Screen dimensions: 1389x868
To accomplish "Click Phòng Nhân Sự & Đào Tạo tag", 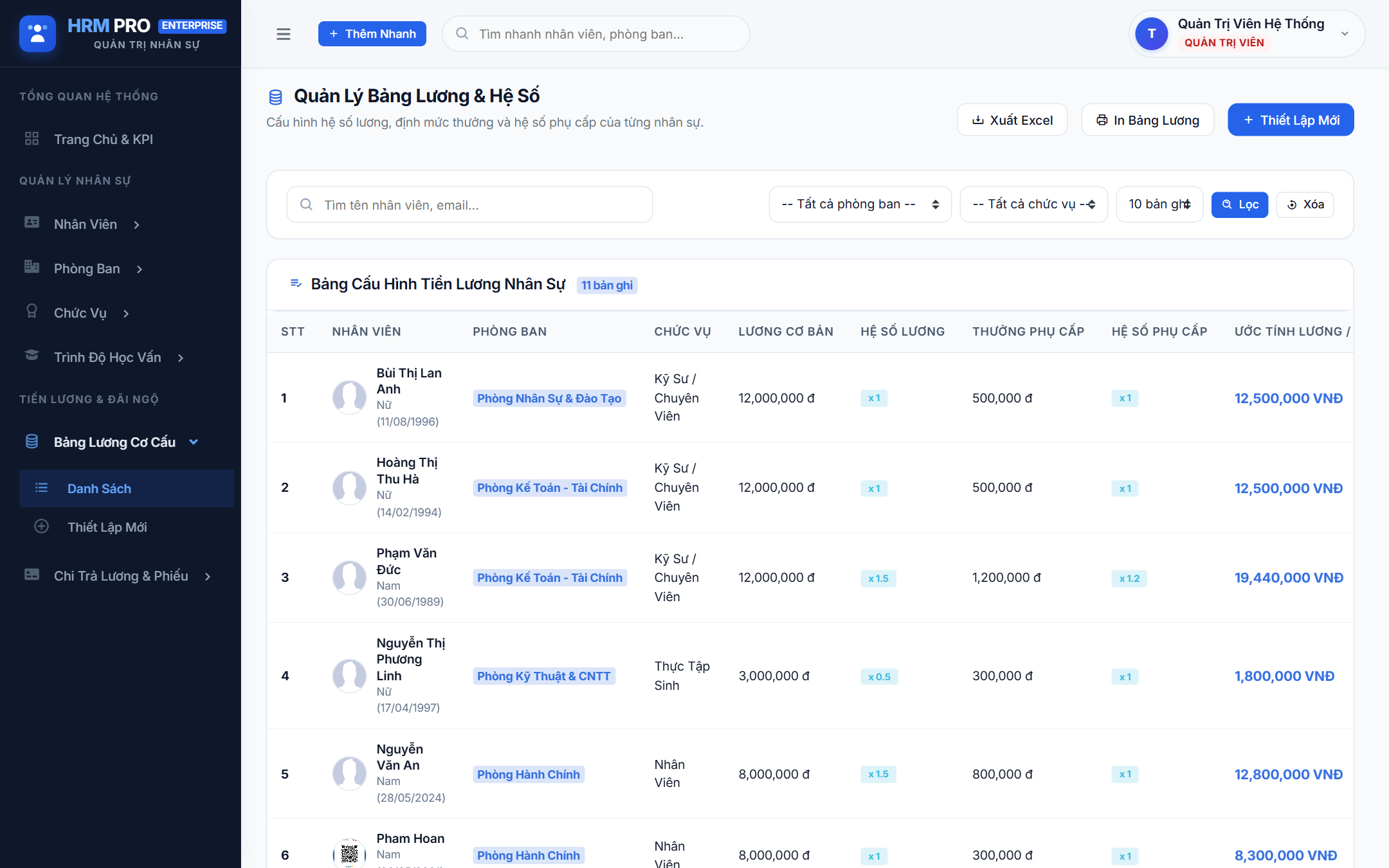I will tap(549, 399).
